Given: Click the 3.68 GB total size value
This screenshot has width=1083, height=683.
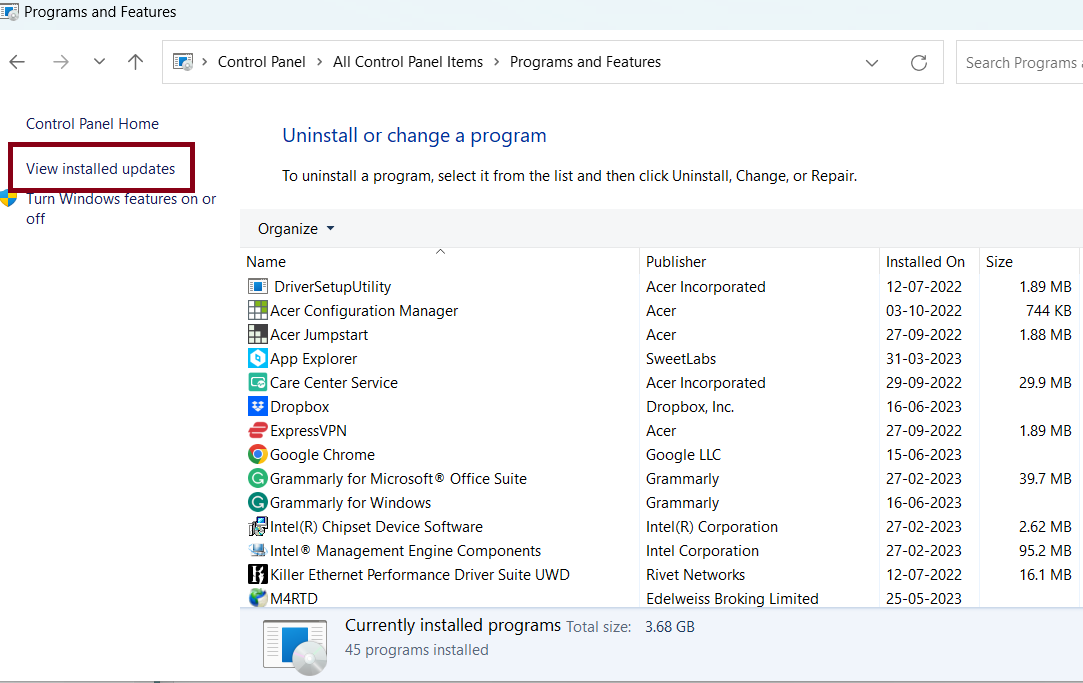Looking at the screenshot, I should (670, 627).
